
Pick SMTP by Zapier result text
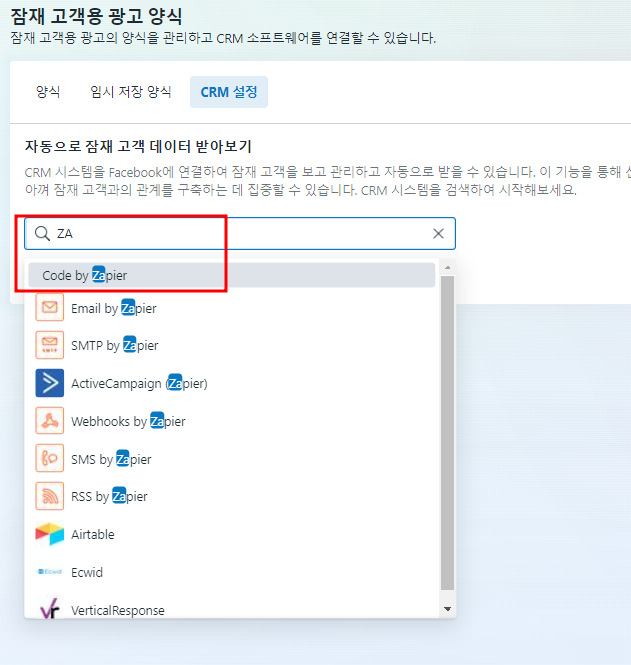coord(114,345)
